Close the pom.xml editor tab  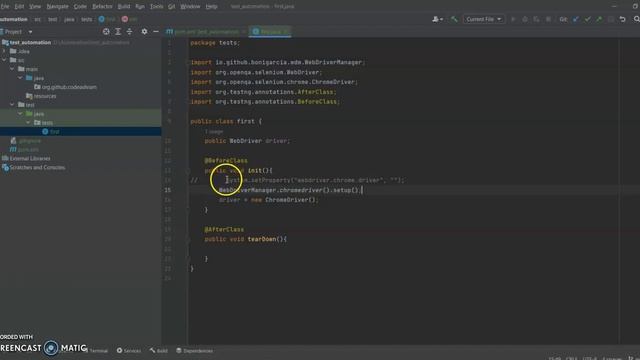pyautogui.click(x=244, y=32)
